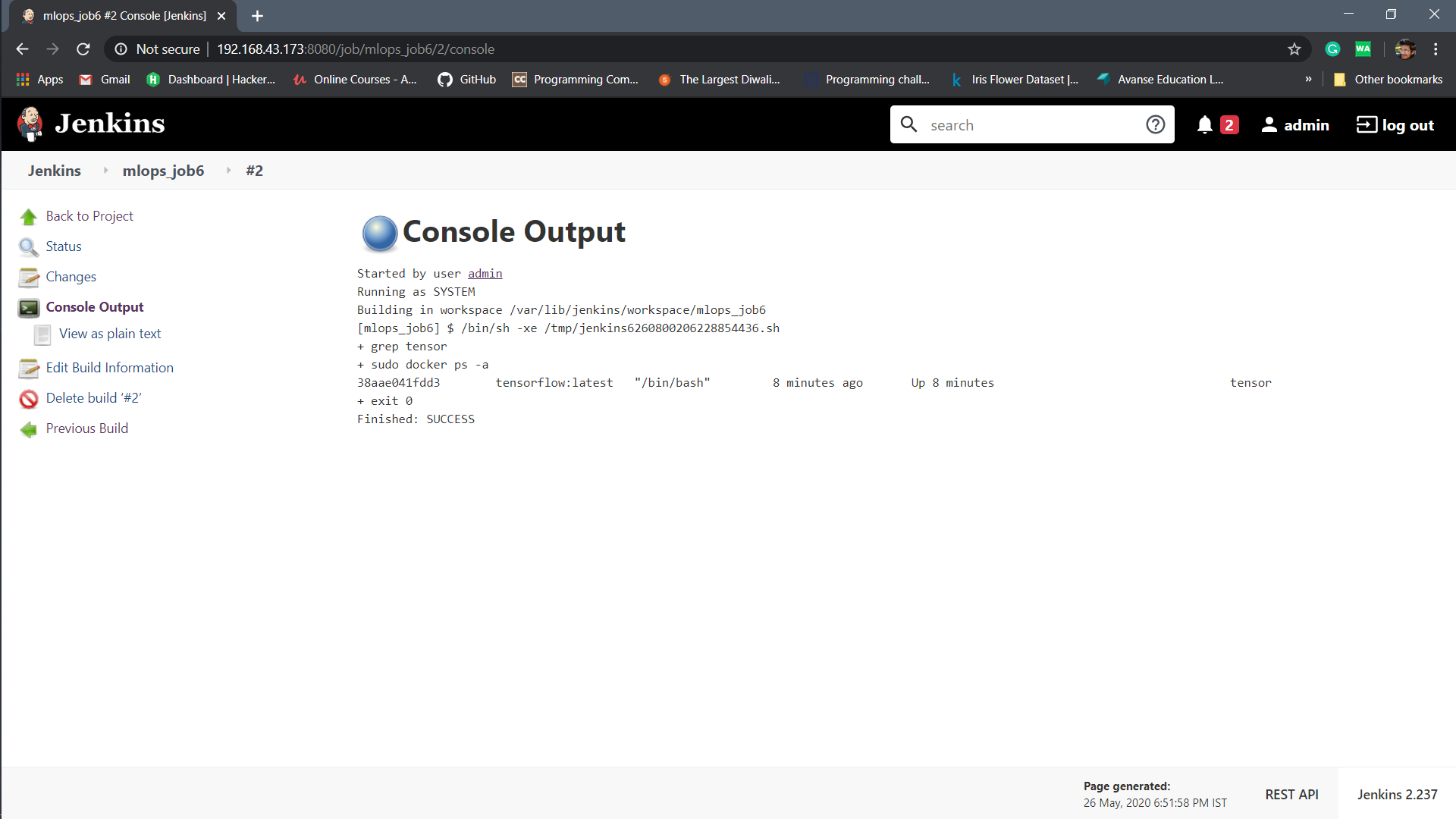This screenshot has height=819, width=1456.
Task: Click the Edit Build Information notepad icon
Action: [x=29, y=369]
